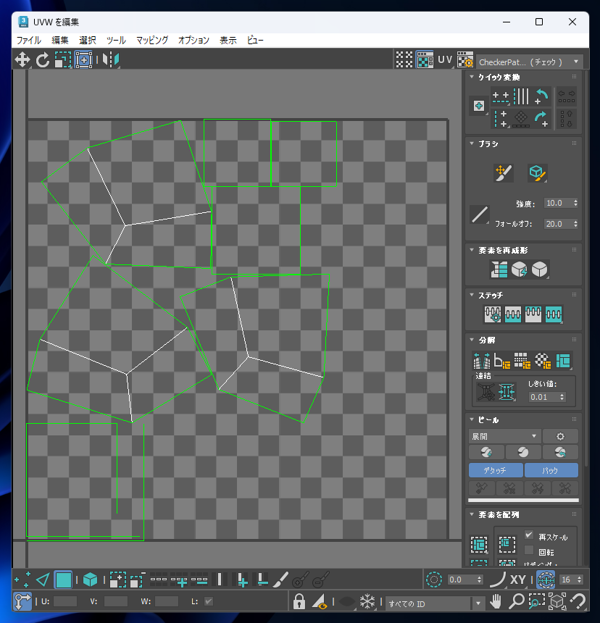Toggle the 再スケール checkbox

(x=529, y=535)
